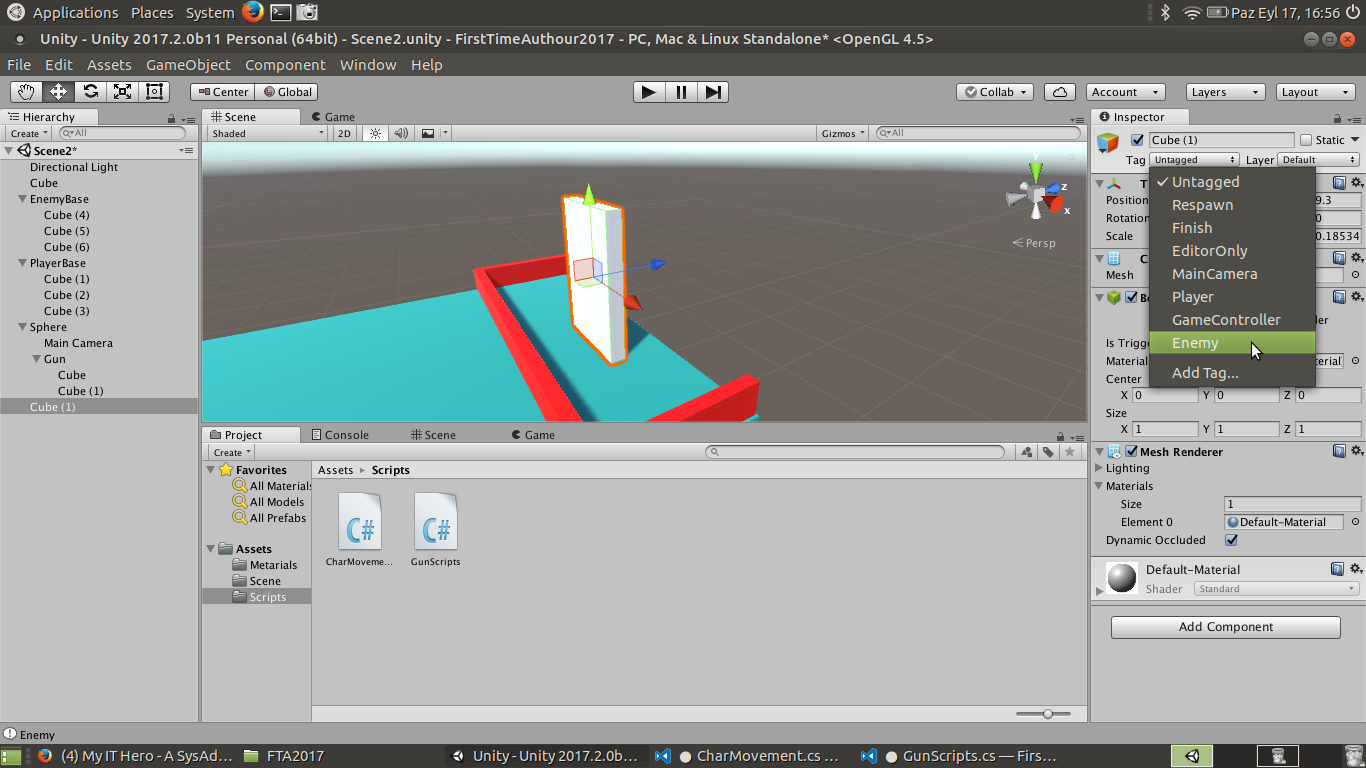Click the Play button
Screen dimensions: 1366x768
[x=649, y=92]
